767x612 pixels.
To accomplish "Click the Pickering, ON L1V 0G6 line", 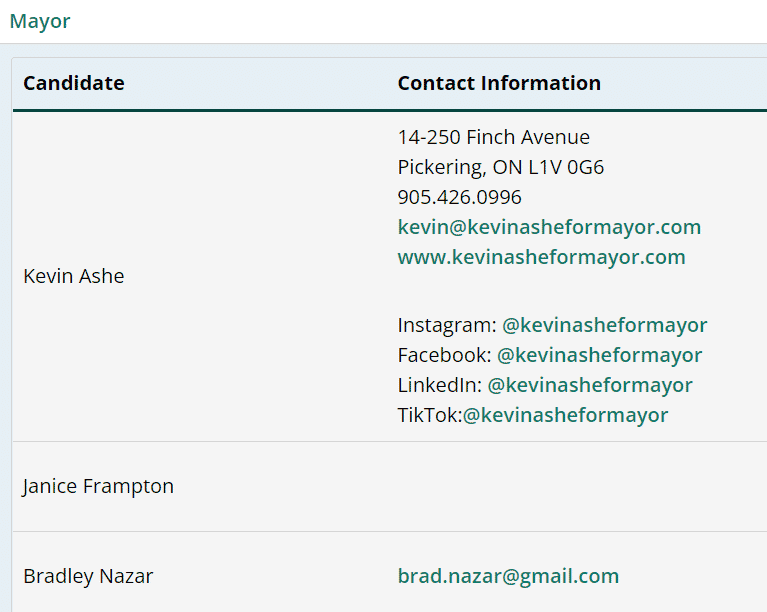I will pos(500,167).
